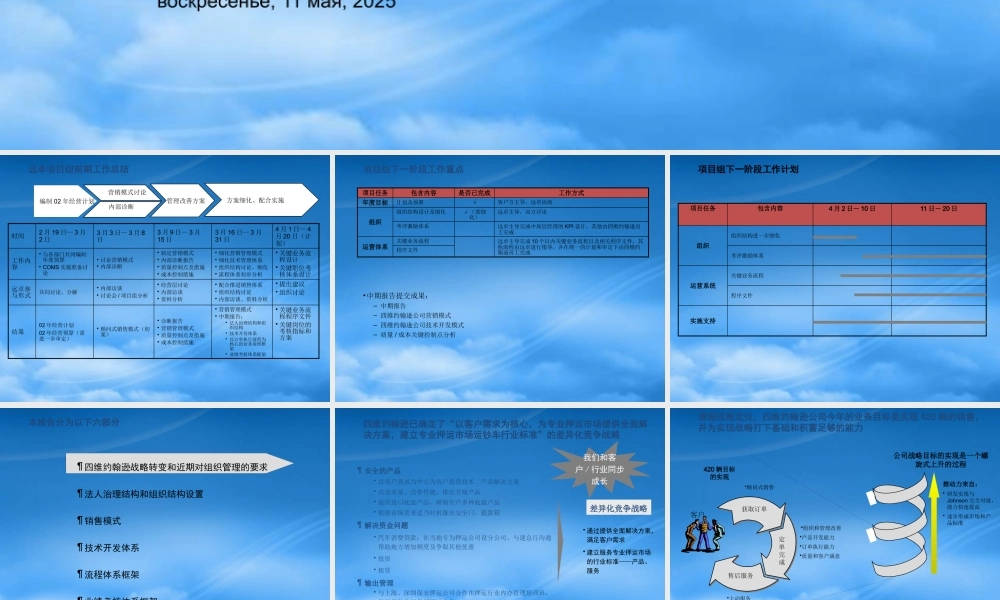1000x600 pixels.
Task: Open the slide thumbnail titled 项目组下一阶段工作重点
Action: 500,278
